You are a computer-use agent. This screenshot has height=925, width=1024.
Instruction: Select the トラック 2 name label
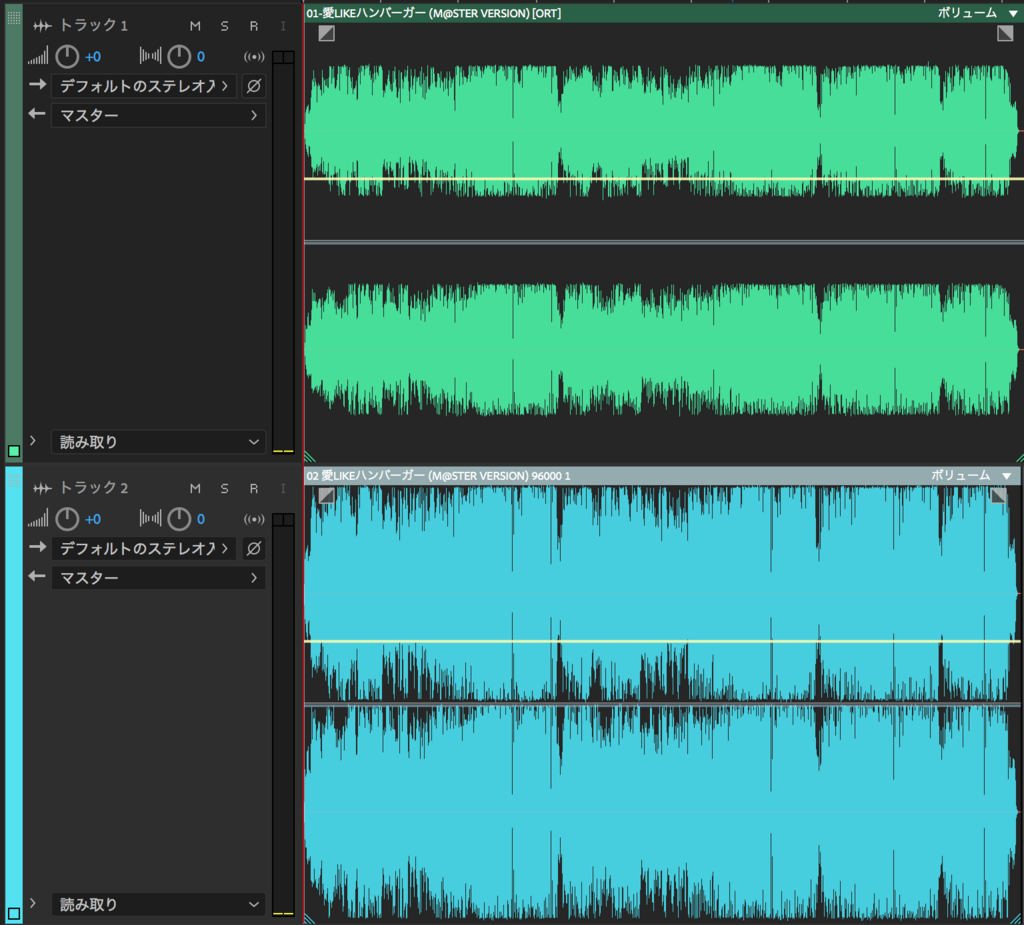point(93,488)
